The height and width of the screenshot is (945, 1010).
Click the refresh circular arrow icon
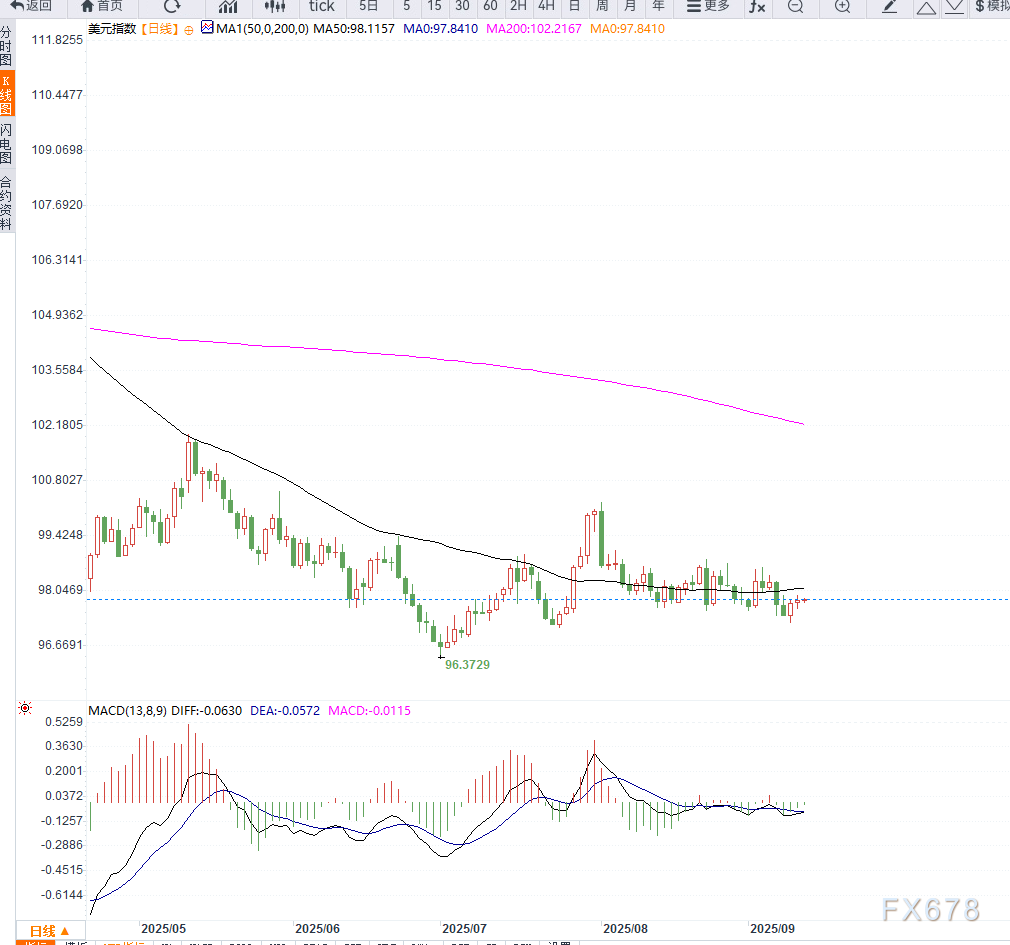pos(172,6)
